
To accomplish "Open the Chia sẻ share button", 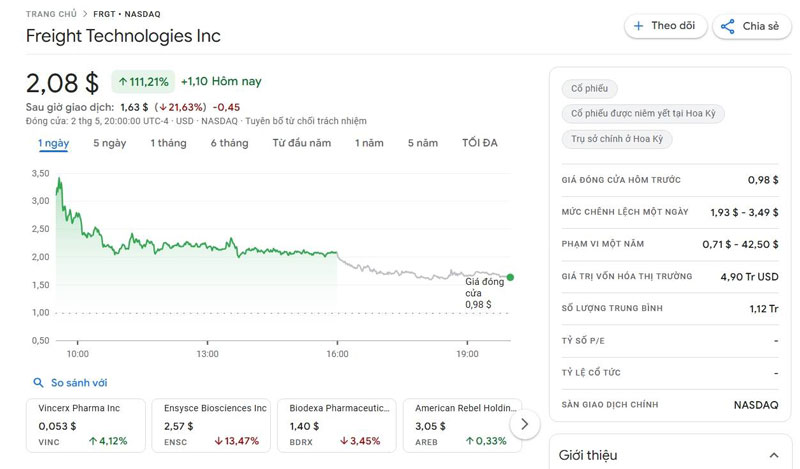I will pyautogui.click(x=752, y=27).
